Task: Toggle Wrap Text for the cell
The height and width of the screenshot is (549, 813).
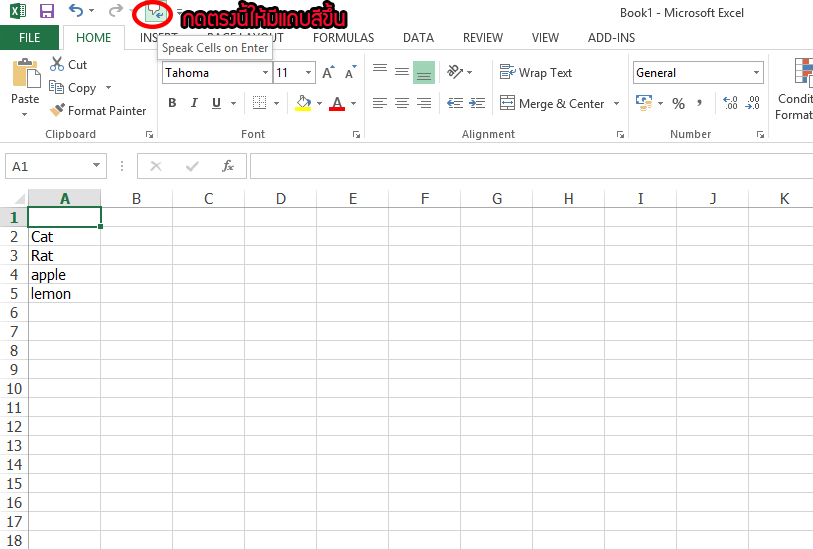Action: pos(536,73)
